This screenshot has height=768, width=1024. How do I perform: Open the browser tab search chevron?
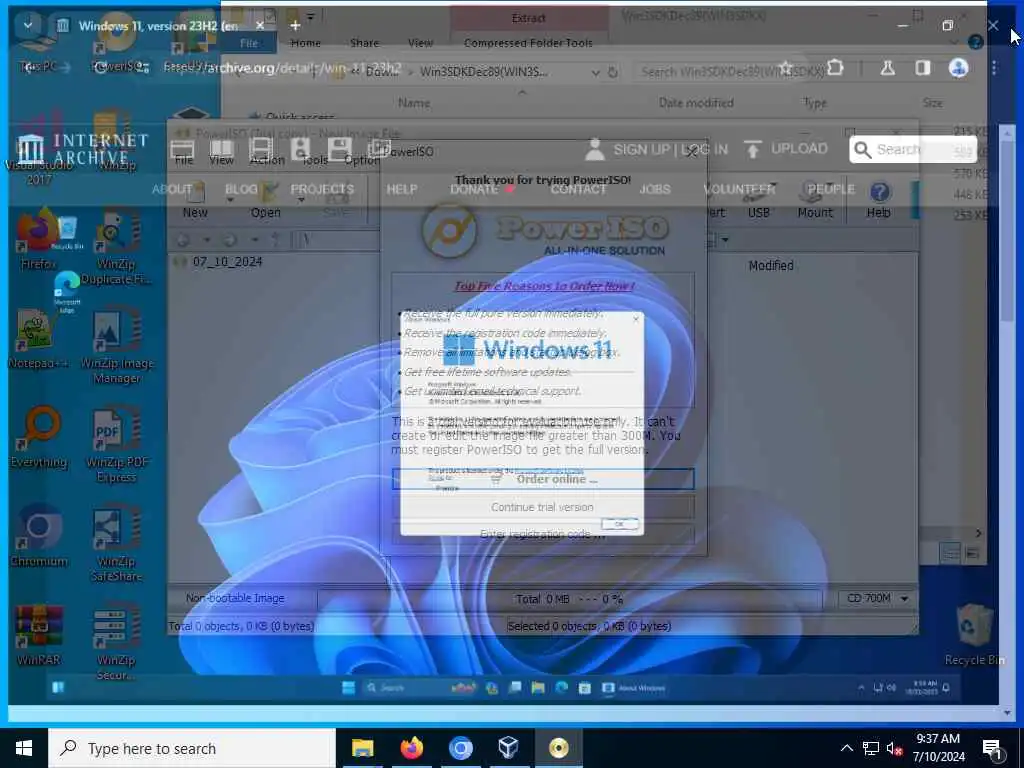point(27,25)
